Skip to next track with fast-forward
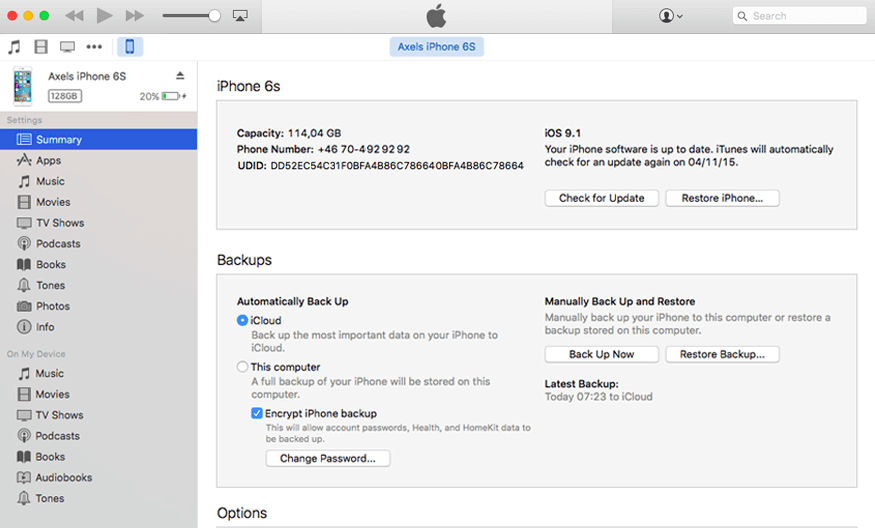 coord(135,16)
